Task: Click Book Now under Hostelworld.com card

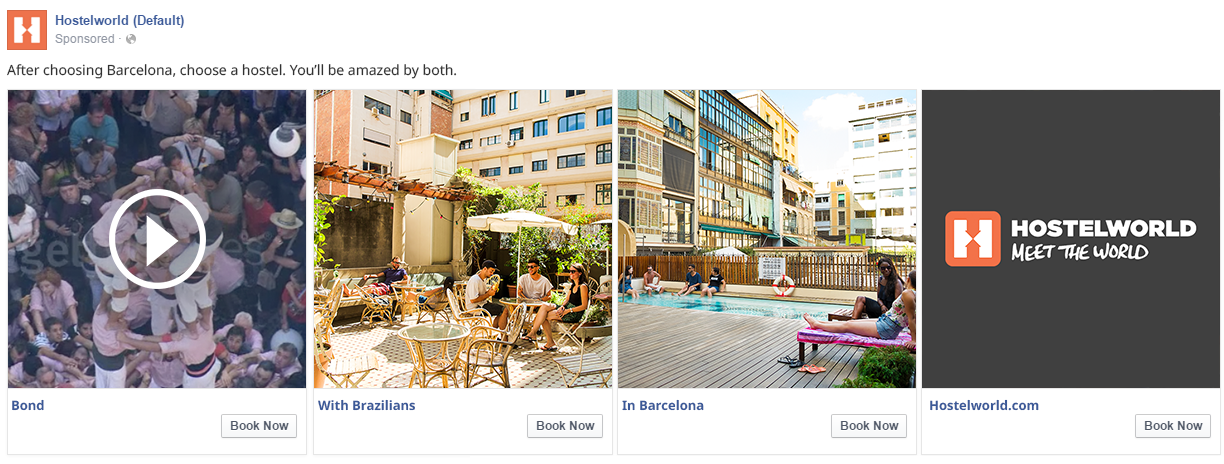Action: coord(1173,426)
